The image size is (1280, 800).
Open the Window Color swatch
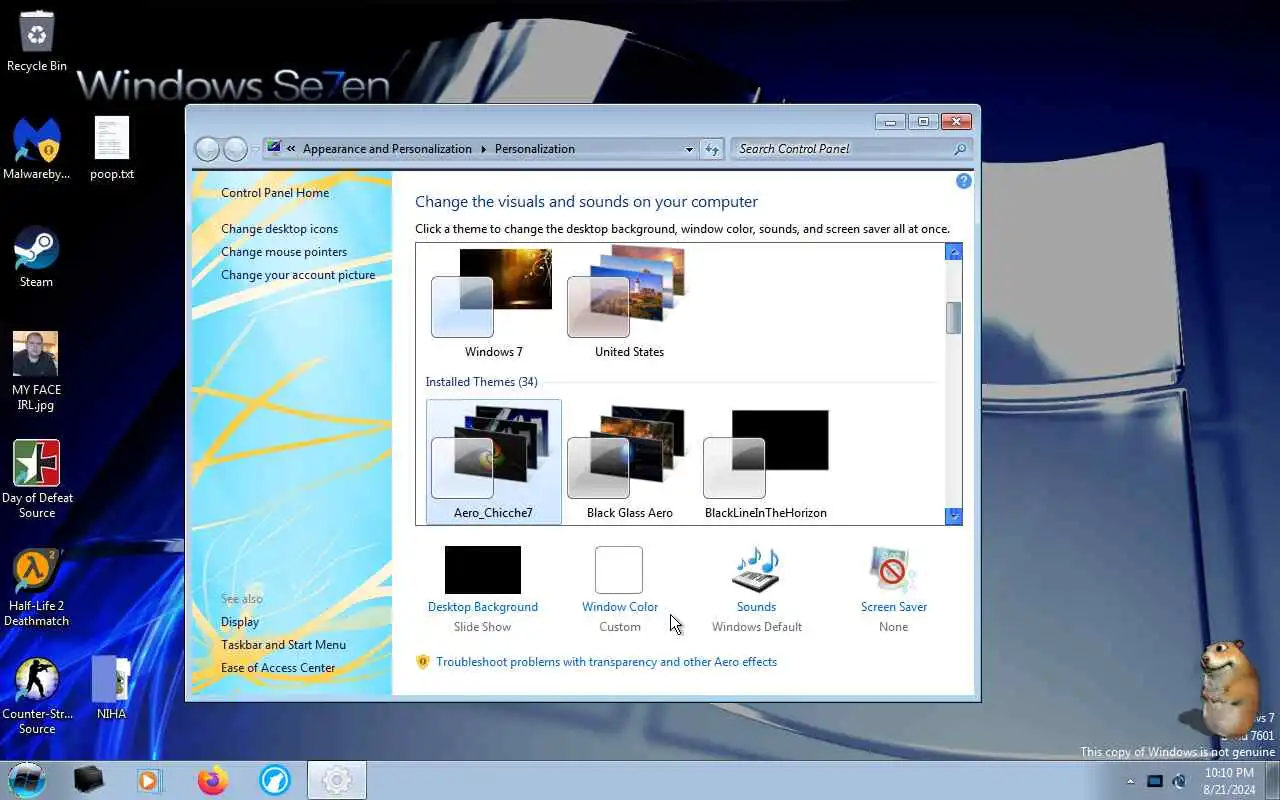(x=619, y=570)
